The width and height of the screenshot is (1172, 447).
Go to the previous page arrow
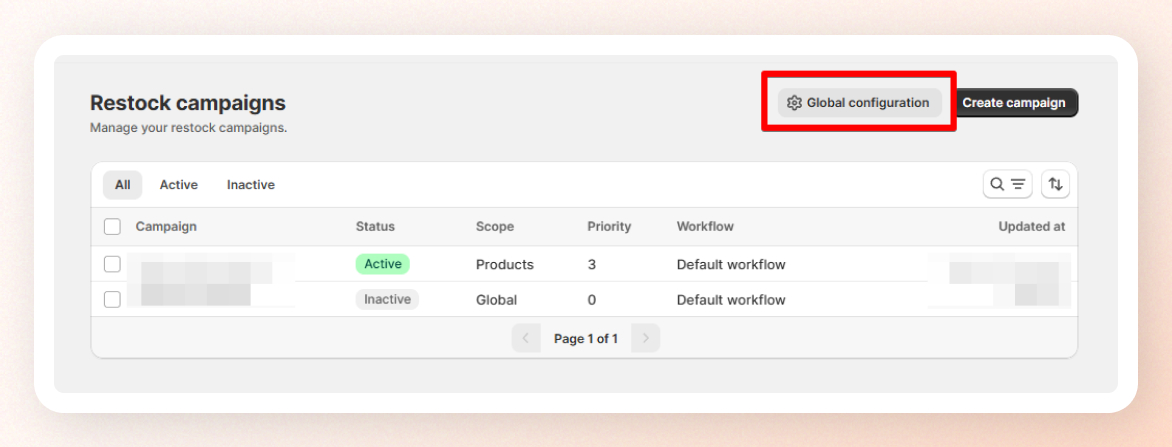click(x=526, y=338)
